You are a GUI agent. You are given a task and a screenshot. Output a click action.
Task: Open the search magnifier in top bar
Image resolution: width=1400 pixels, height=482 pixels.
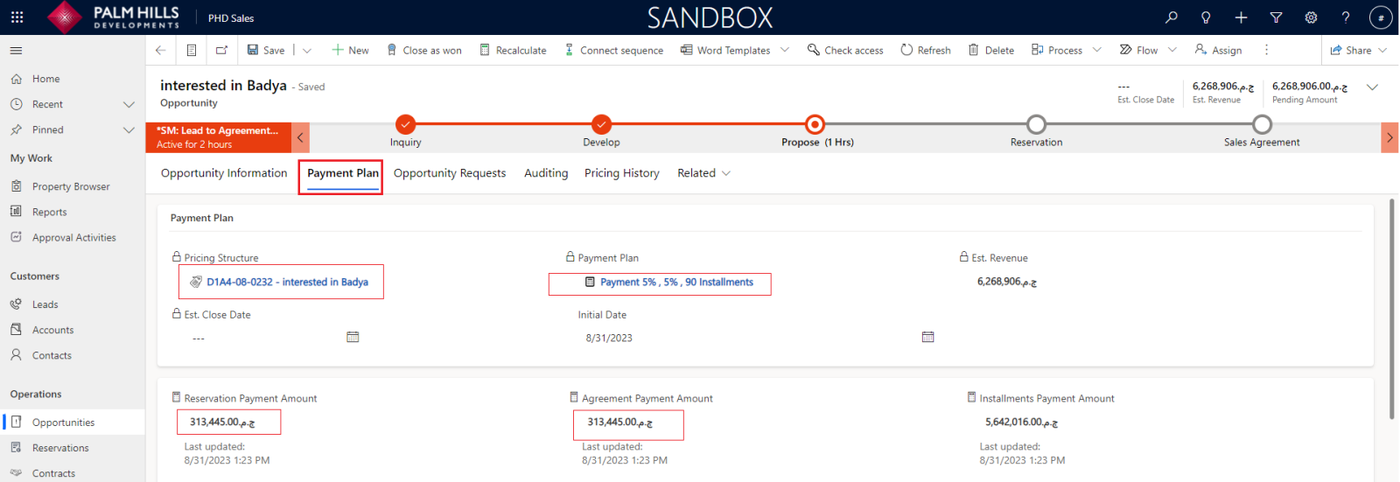[1171, 17]
